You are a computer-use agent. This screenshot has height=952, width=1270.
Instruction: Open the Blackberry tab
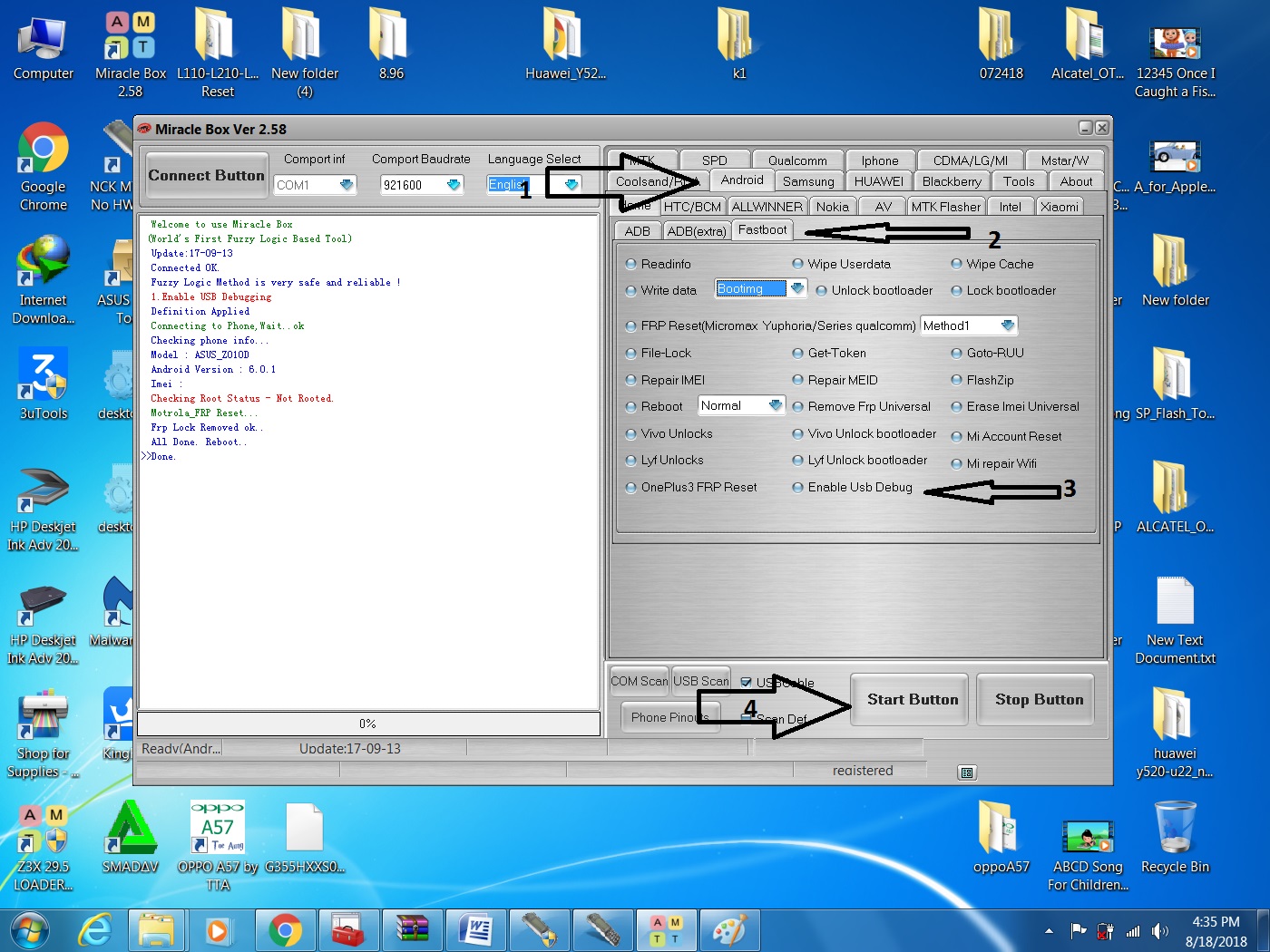coord(952,181)
